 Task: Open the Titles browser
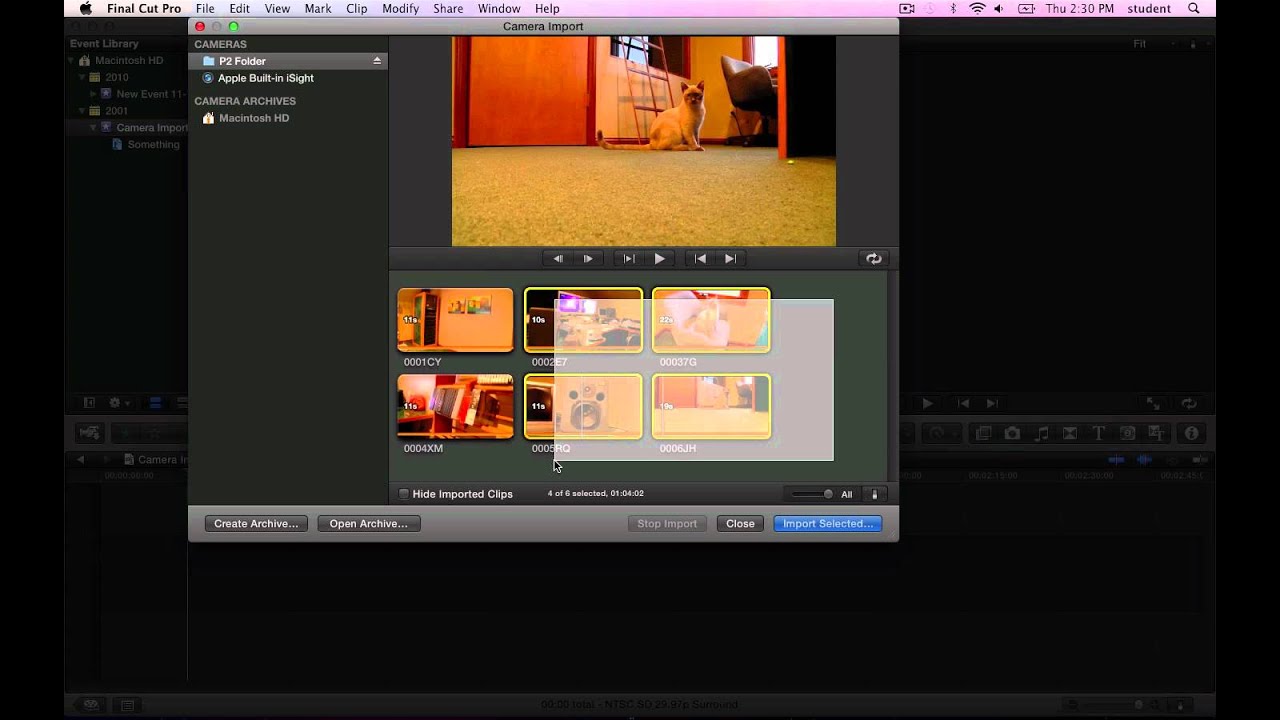(x=1098, y=433)
